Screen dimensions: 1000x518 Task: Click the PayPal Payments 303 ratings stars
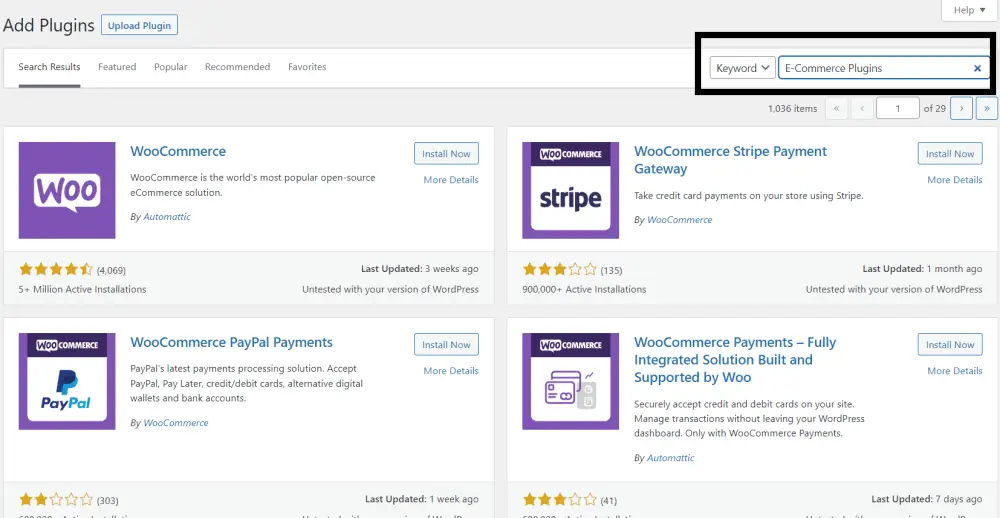pyautogui.click(x=56, y=500)
